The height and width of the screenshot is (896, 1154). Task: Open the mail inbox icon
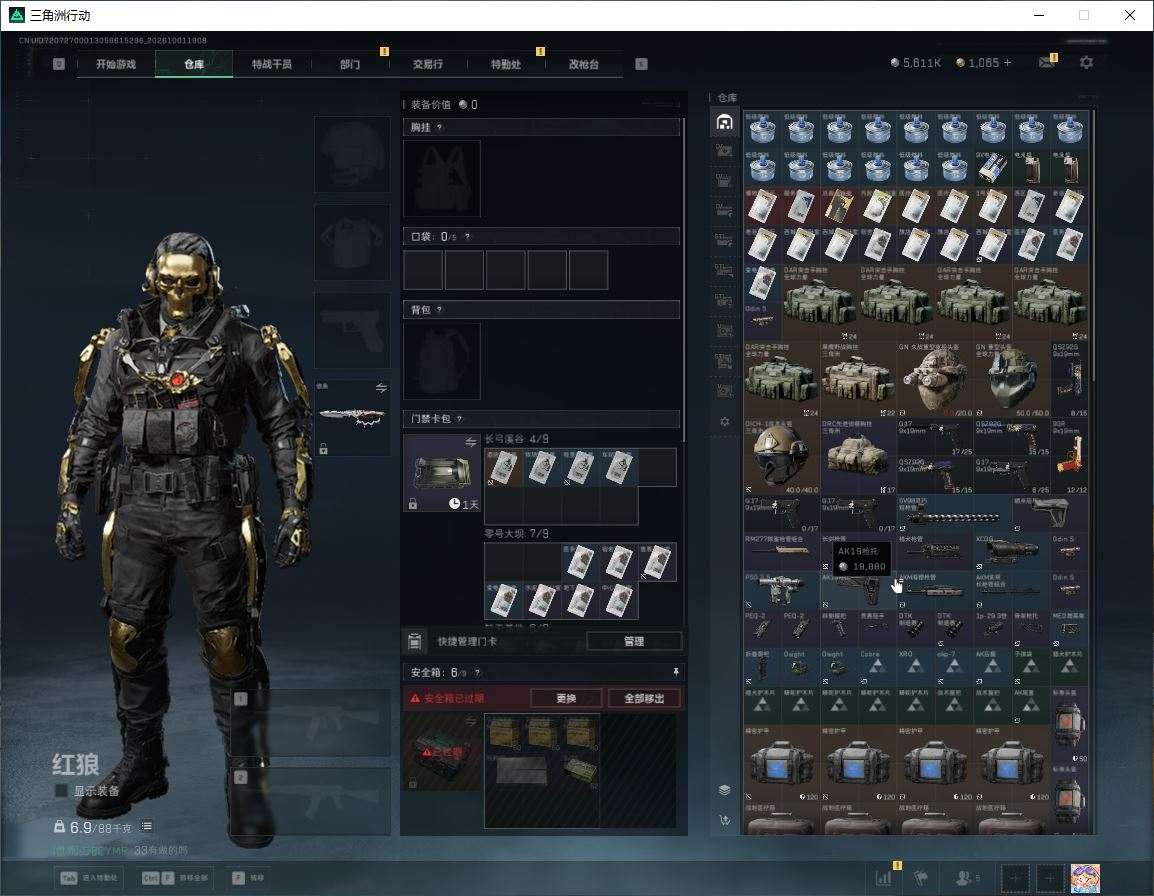point(1047,63)
